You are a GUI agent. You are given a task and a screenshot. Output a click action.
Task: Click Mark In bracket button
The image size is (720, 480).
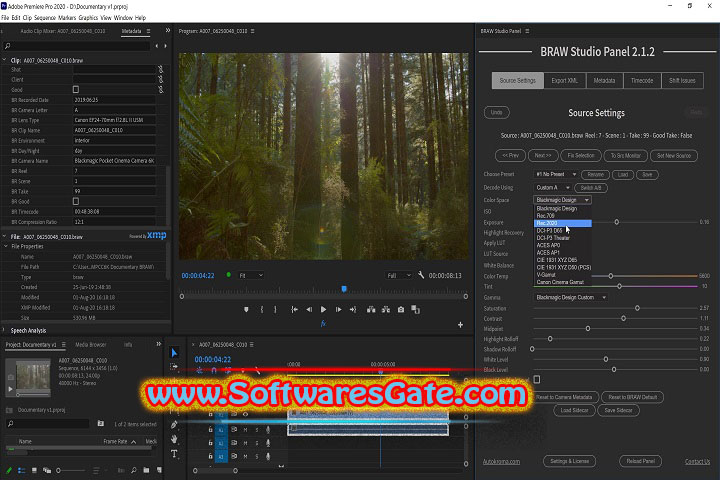point(262,310)
